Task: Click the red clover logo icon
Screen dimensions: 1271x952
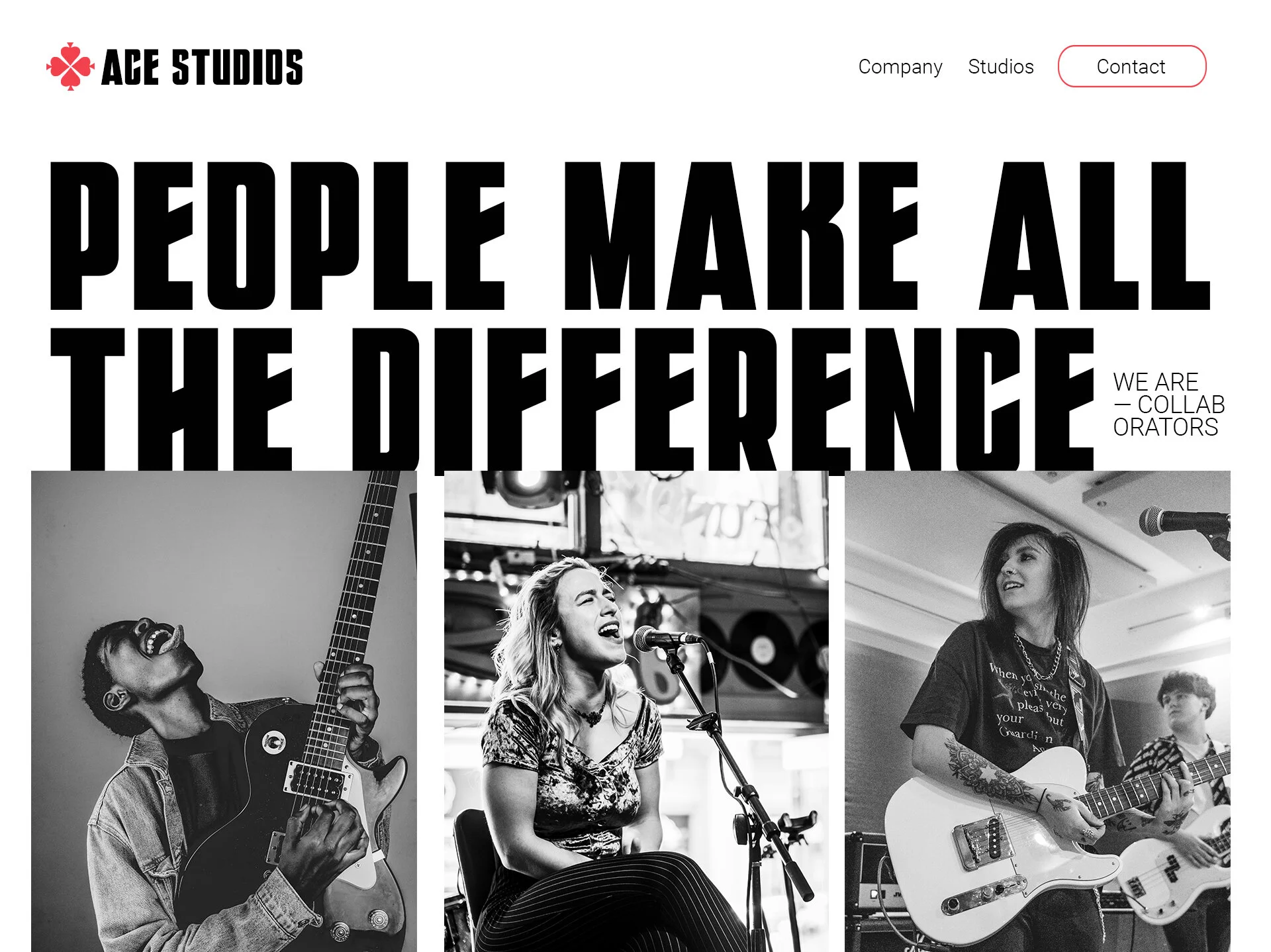Action: 70,66
